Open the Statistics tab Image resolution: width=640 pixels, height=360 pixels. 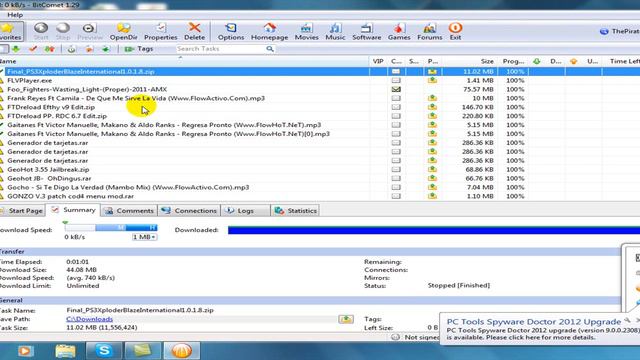click(296, 211)
